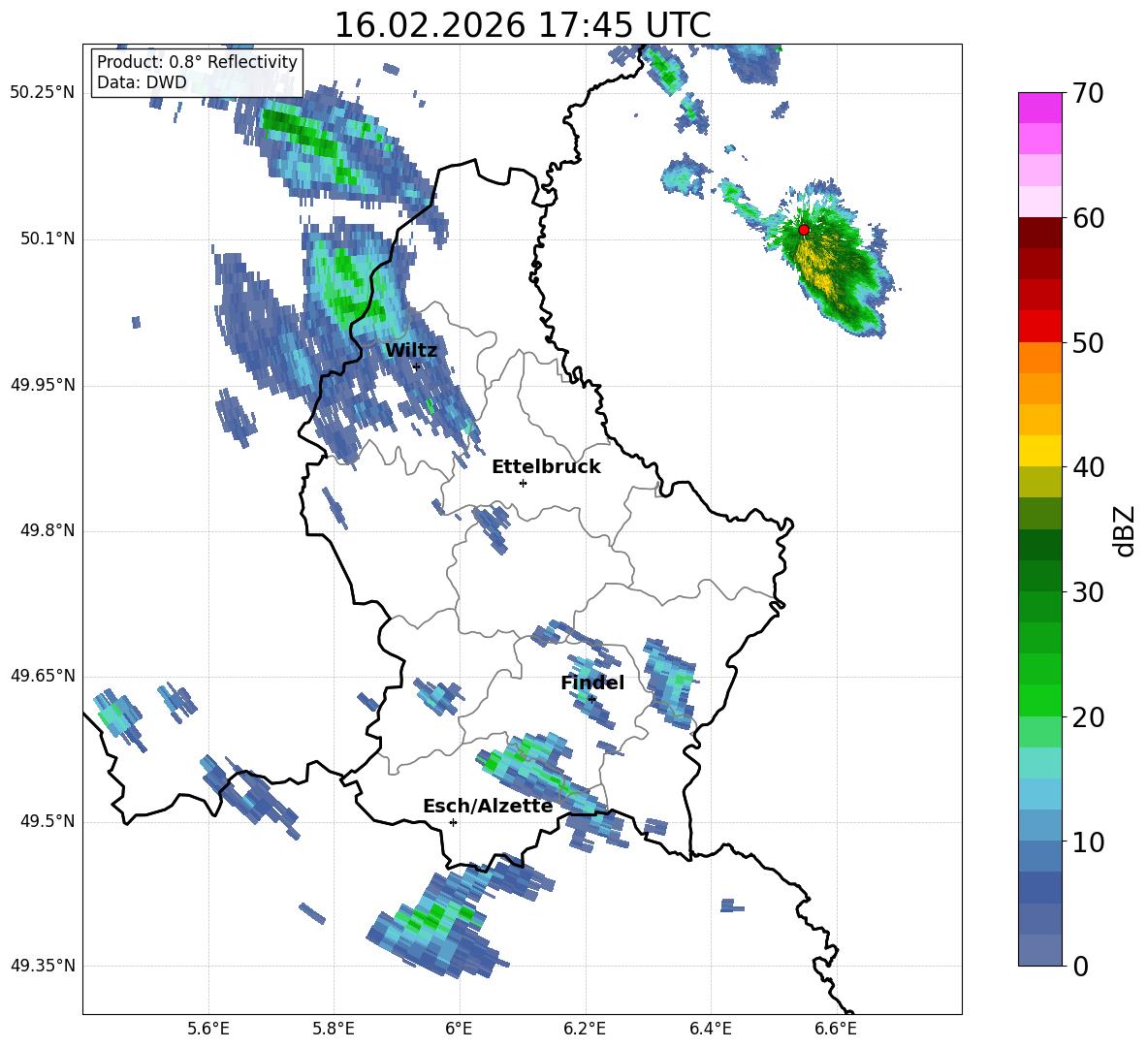Click the 50.25°N latitude label

(43, 93)
